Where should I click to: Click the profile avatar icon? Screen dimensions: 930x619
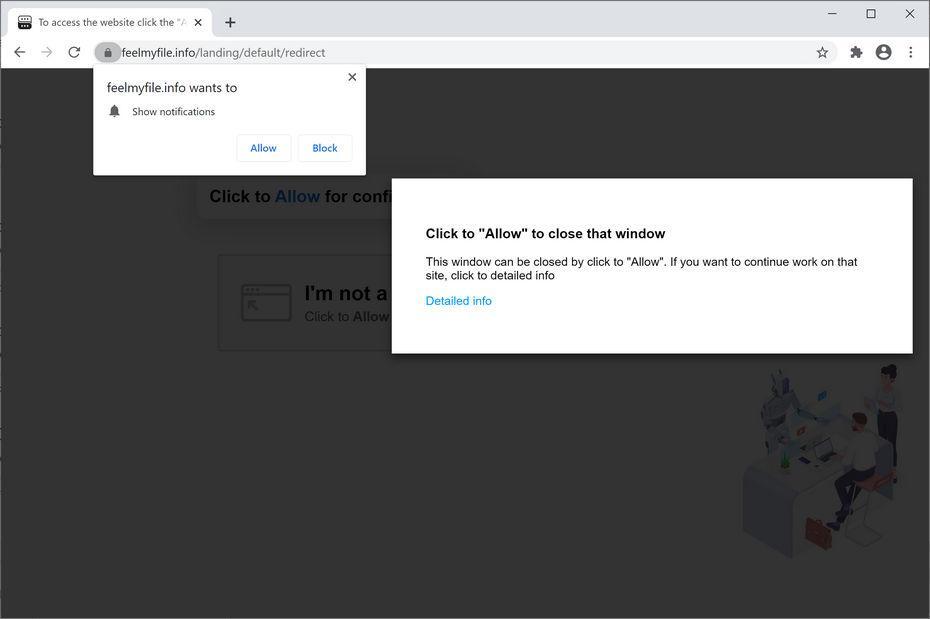(883, 51)
